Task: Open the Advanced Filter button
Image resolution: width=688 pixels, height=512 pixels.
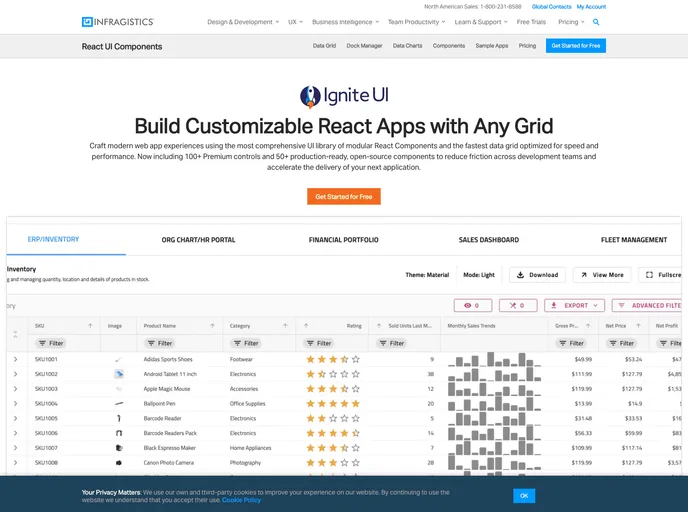Action: 649,305
